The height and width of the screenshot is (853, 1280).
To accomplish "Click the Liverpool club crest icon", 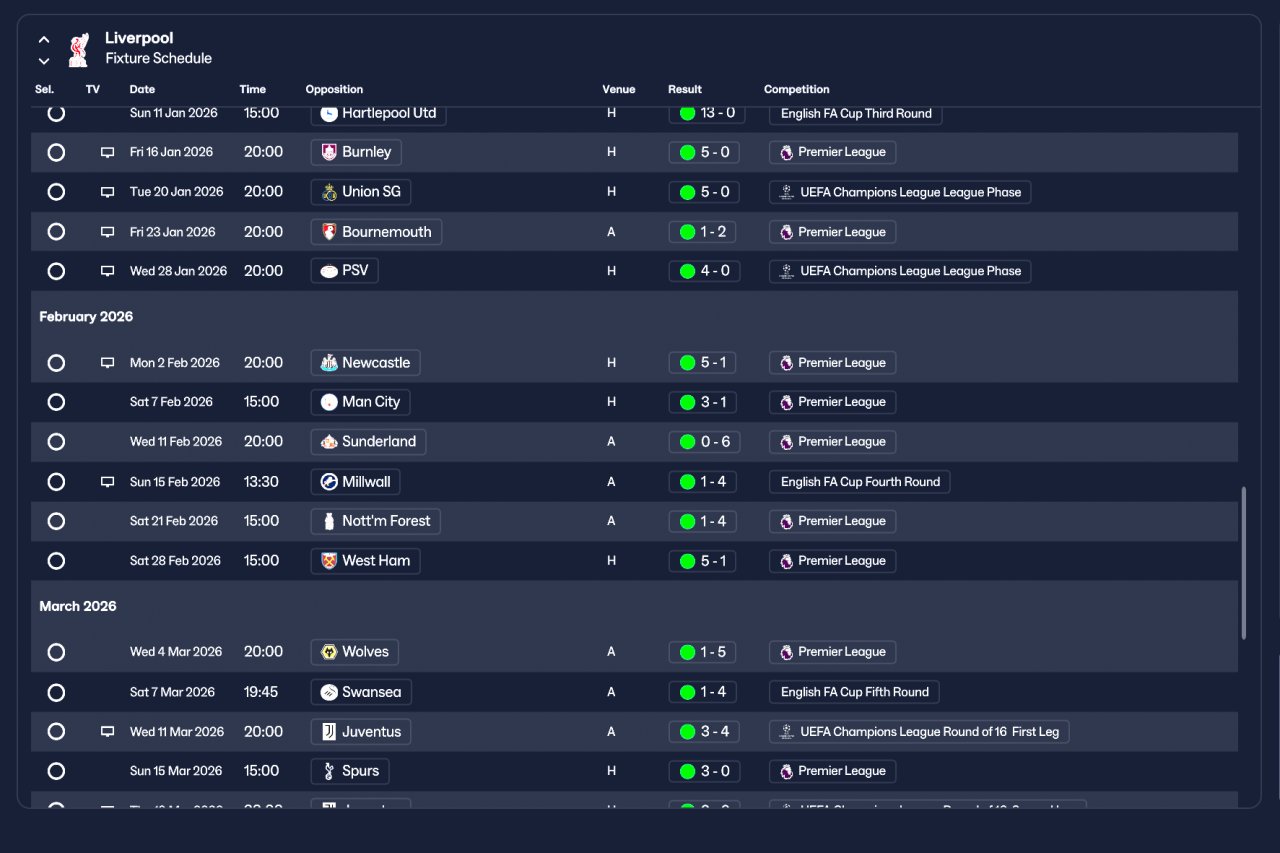I will point(78,49).
